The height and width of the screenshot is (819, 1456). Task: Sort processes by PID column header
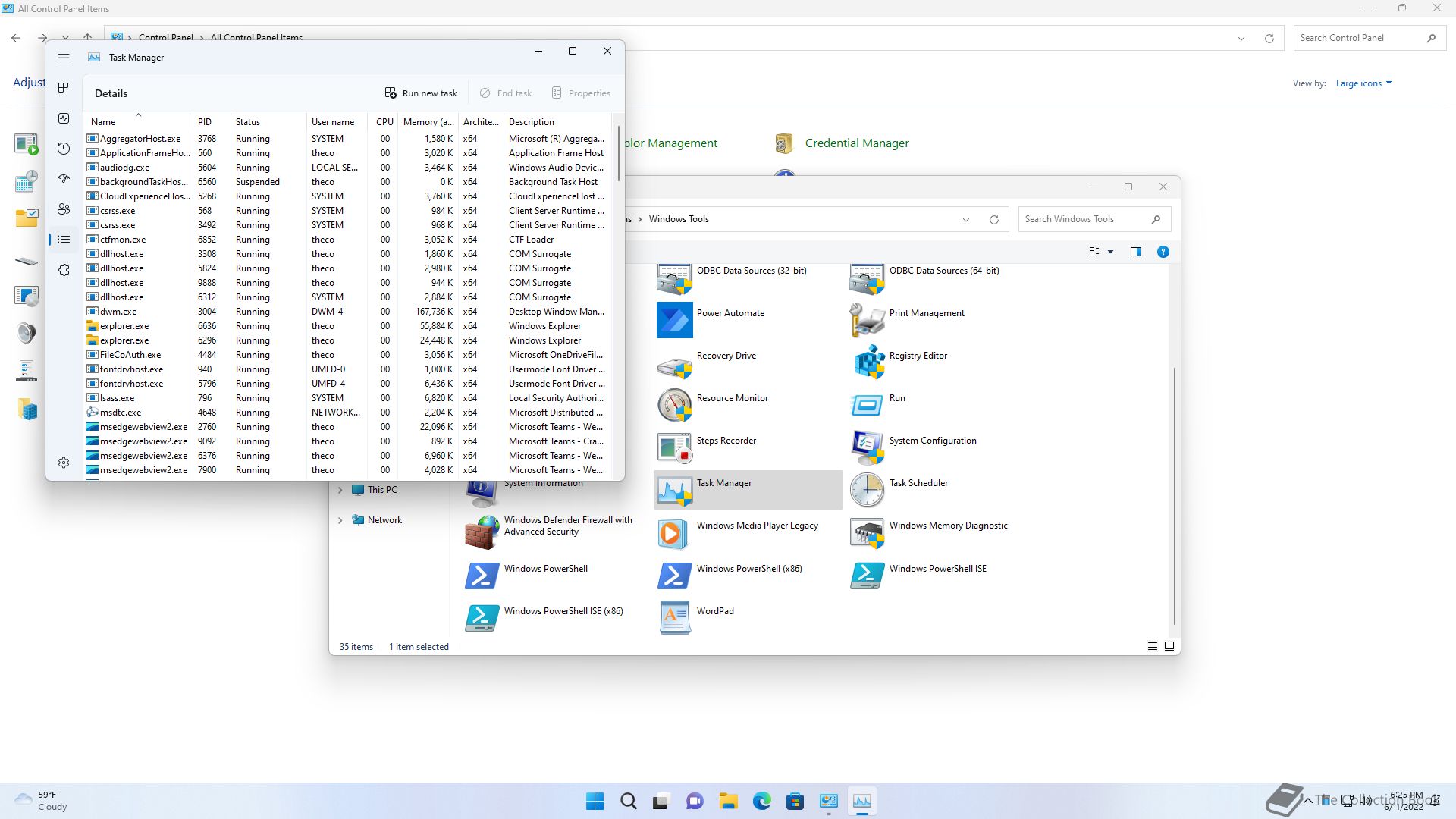pos(212,121)
